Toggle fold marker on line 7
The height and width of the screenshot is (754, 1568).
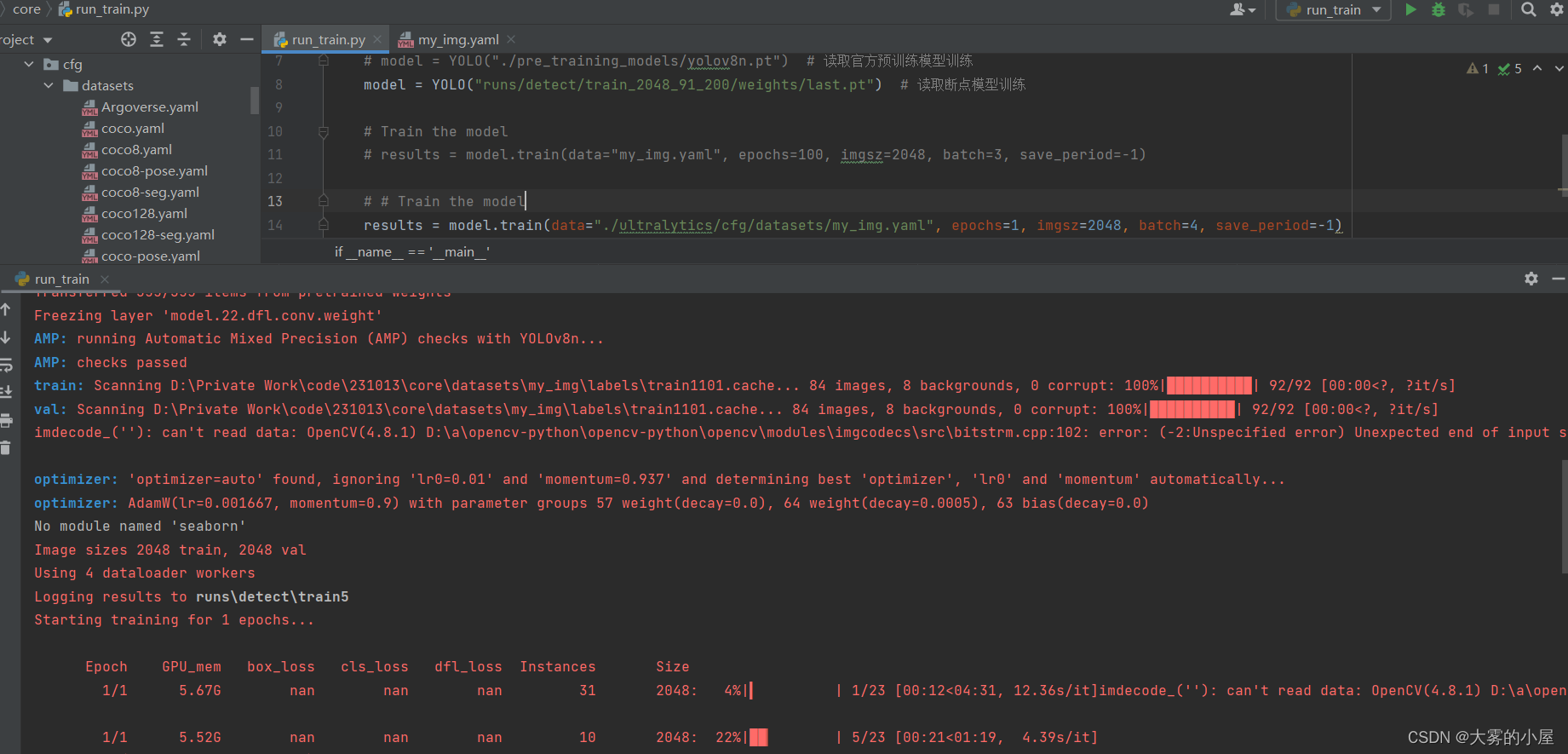click(324, 60)
